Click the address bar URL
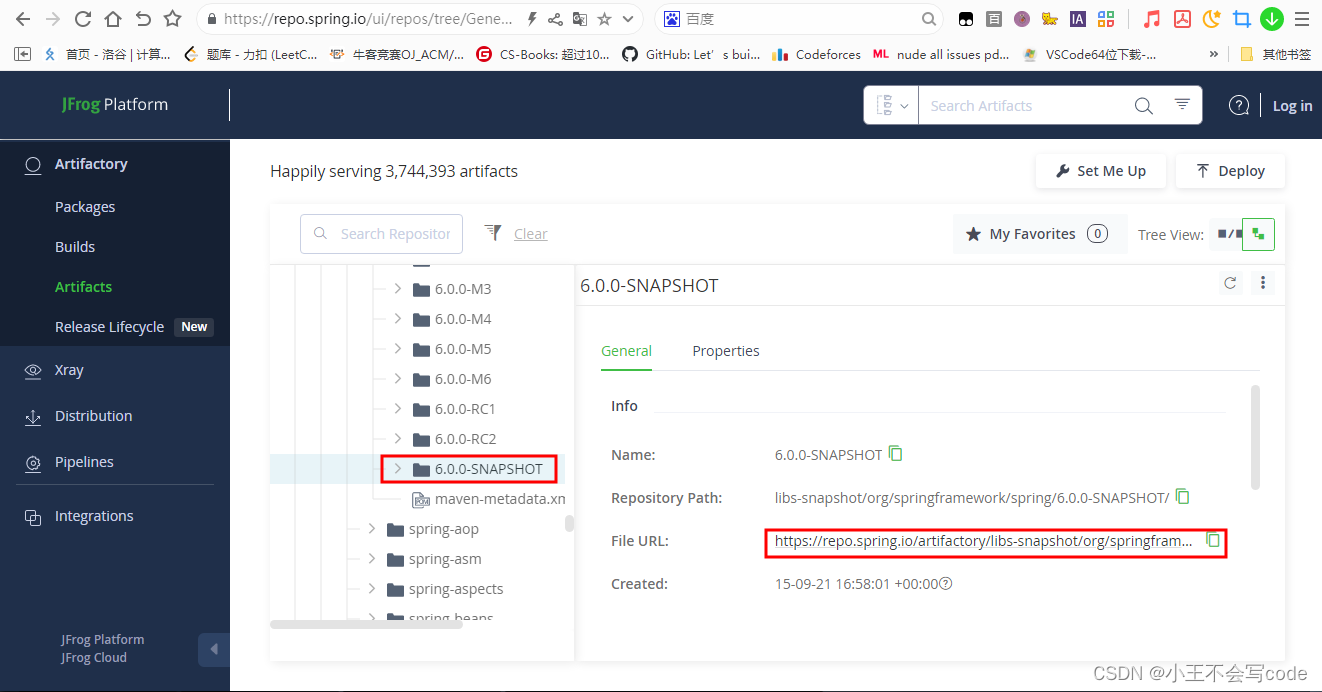This screenshot has height=692, width=1322. [369, 19]
